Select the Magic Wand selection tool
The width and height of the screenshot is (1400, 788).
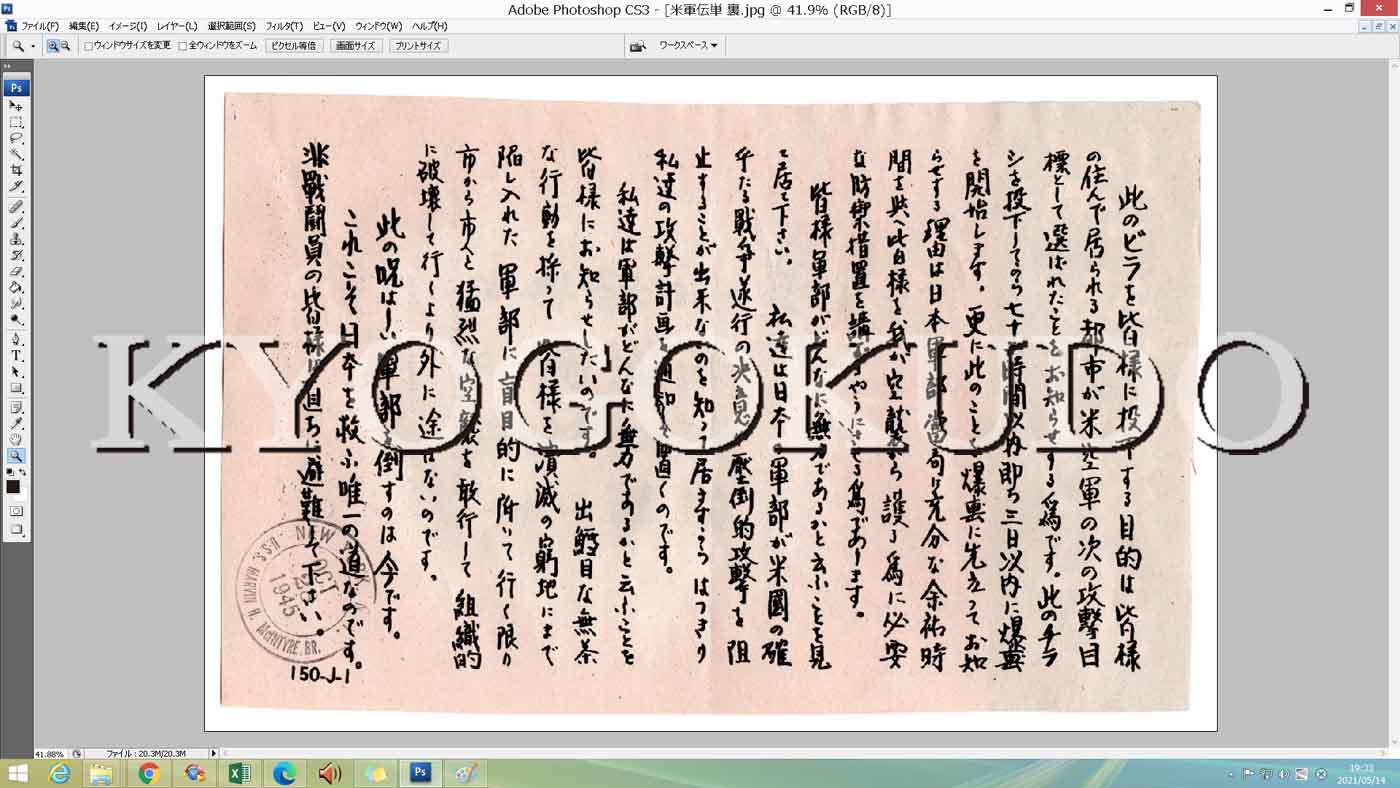coord(16,154)
